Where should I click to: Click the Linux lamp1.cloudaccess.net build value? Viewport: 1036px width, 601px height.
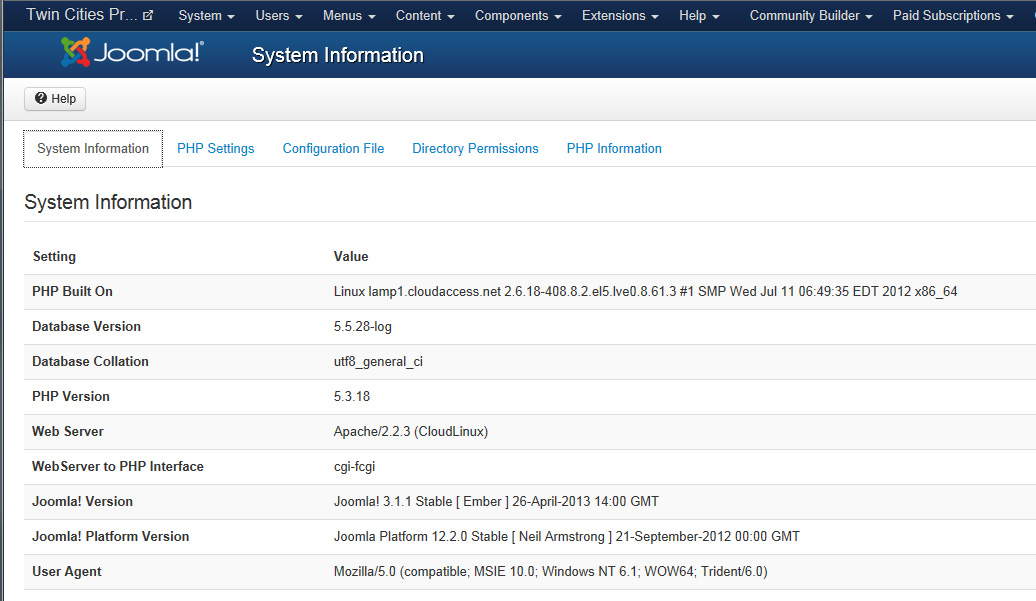point(646,291)
